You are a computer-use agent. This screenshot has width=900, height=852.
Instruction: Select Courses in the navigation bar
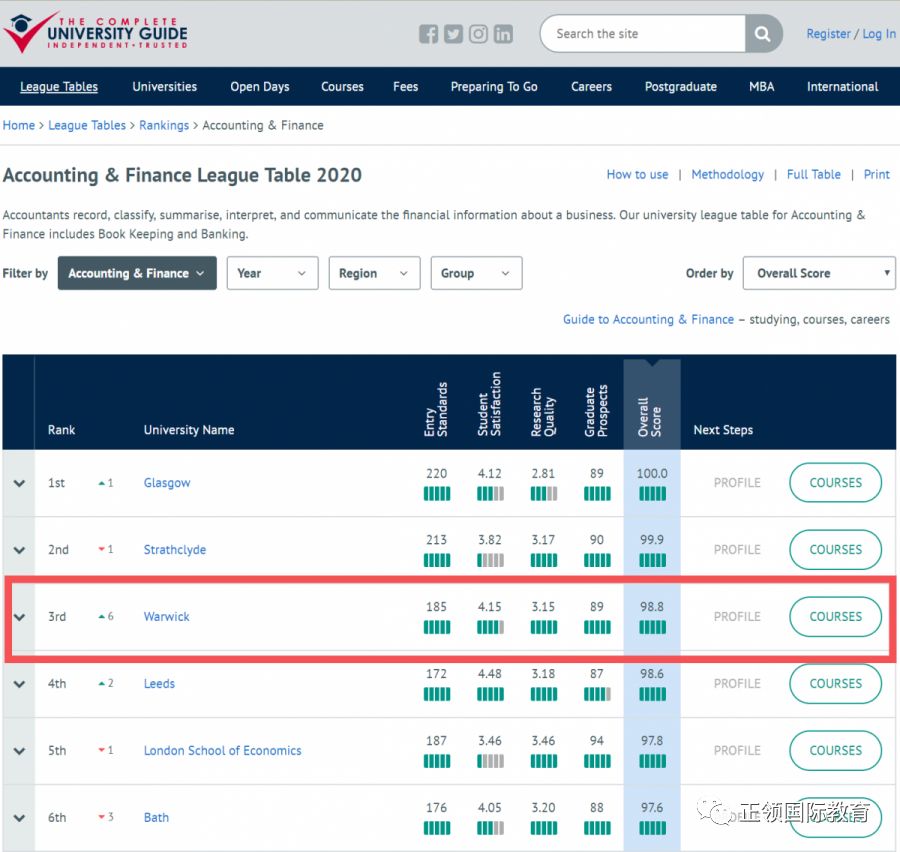point(342,87)
